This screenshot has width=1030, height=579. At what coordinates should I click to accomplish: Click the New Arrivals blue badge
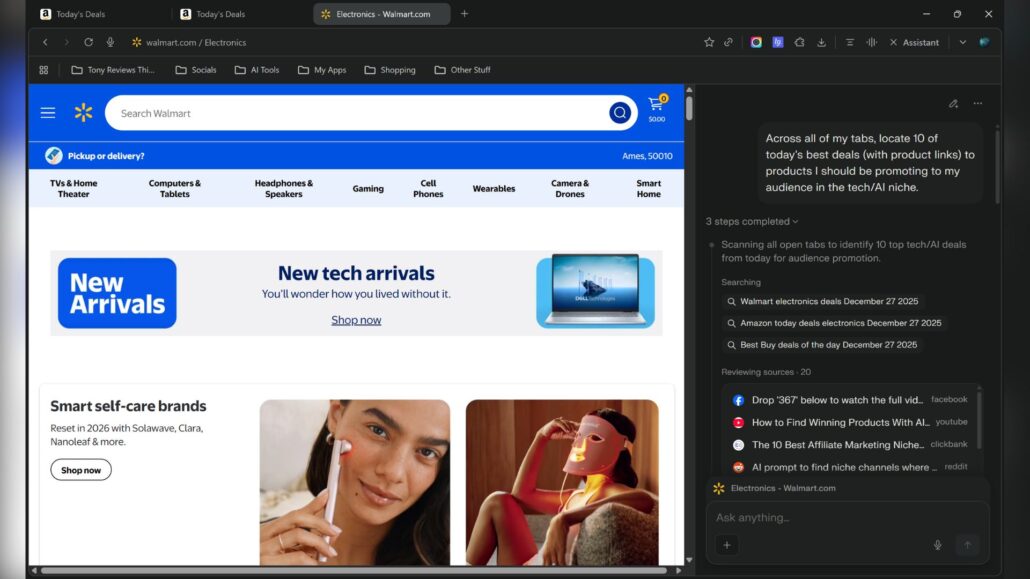[x=117, y=293]
